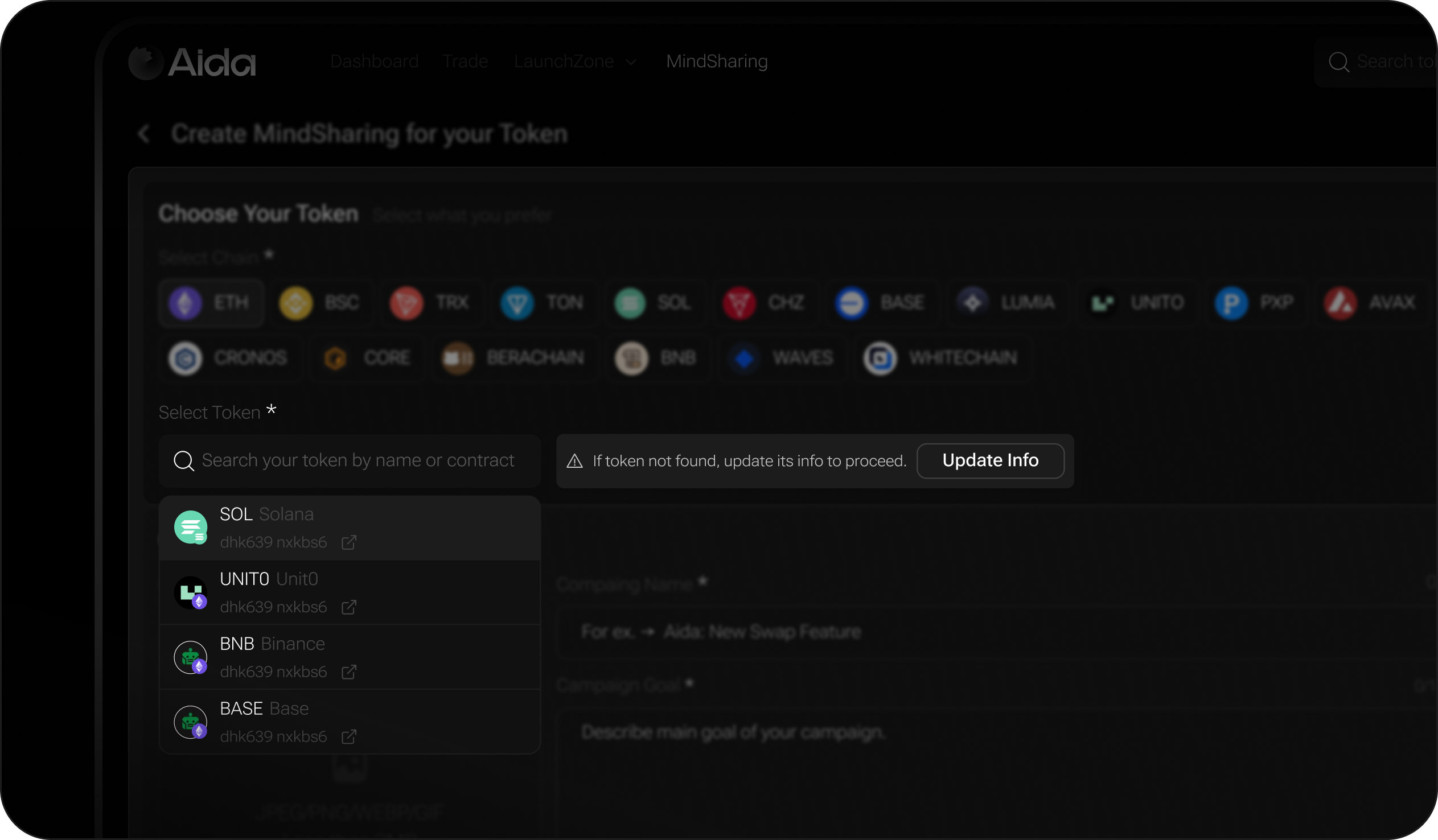Click the warning triangle icon

574,461
